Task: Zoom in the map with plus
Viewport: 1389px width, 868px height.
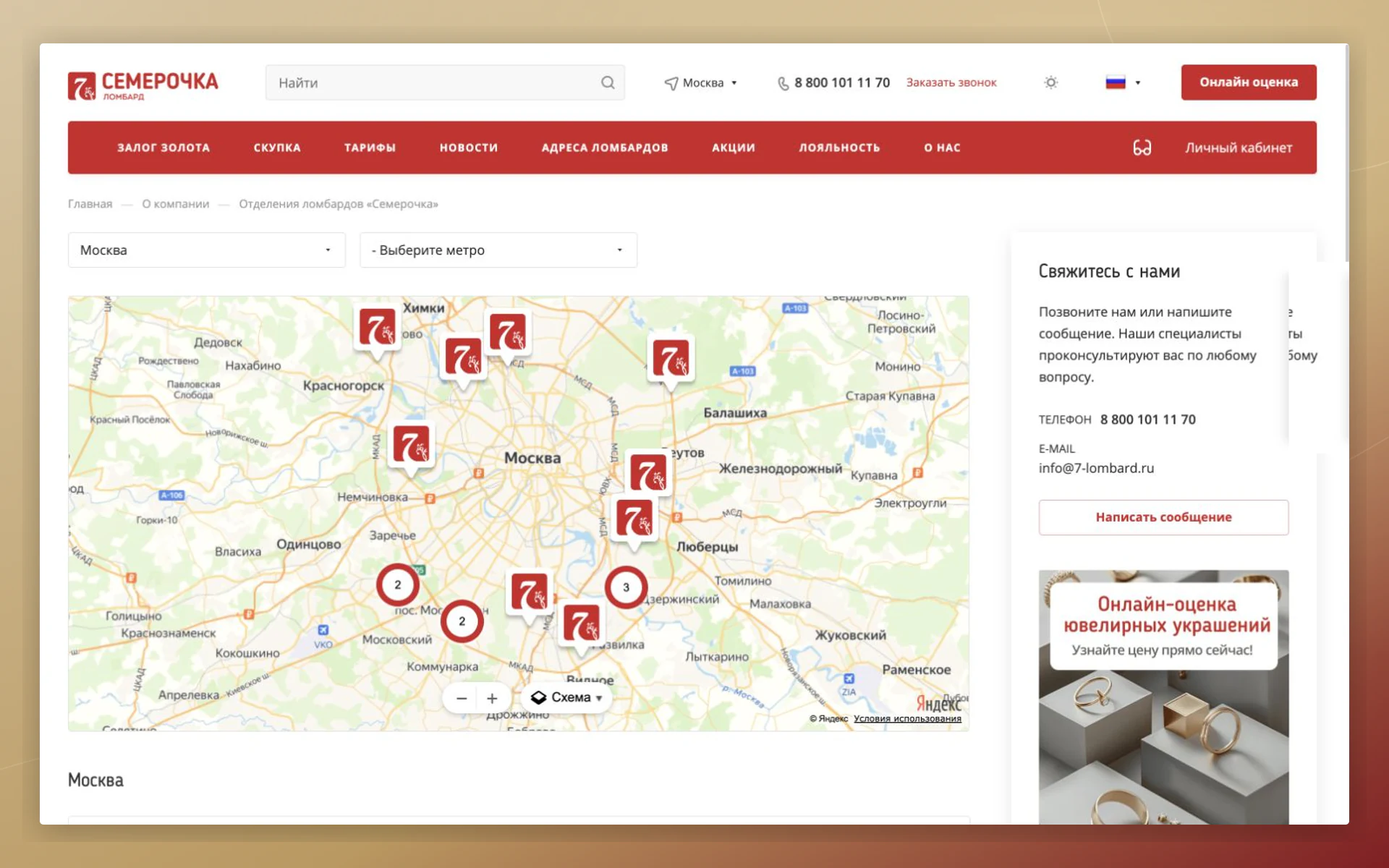Action: pyautogui.click(x=492, y=698)
